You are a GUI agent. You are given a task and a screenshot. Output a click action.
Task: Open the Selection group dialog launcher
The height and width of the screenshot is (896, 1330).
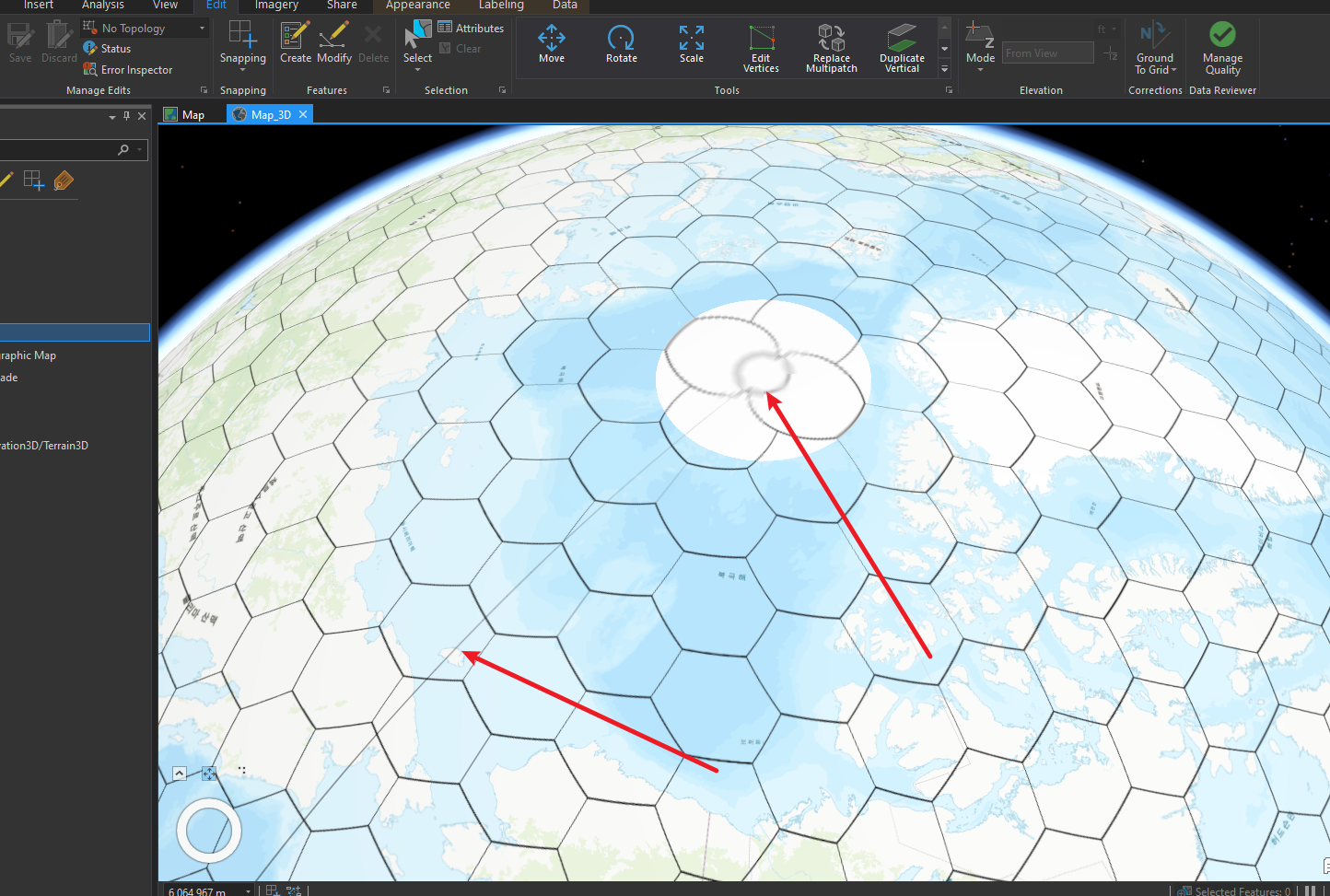pyautogui.click(x=502, y=90)
